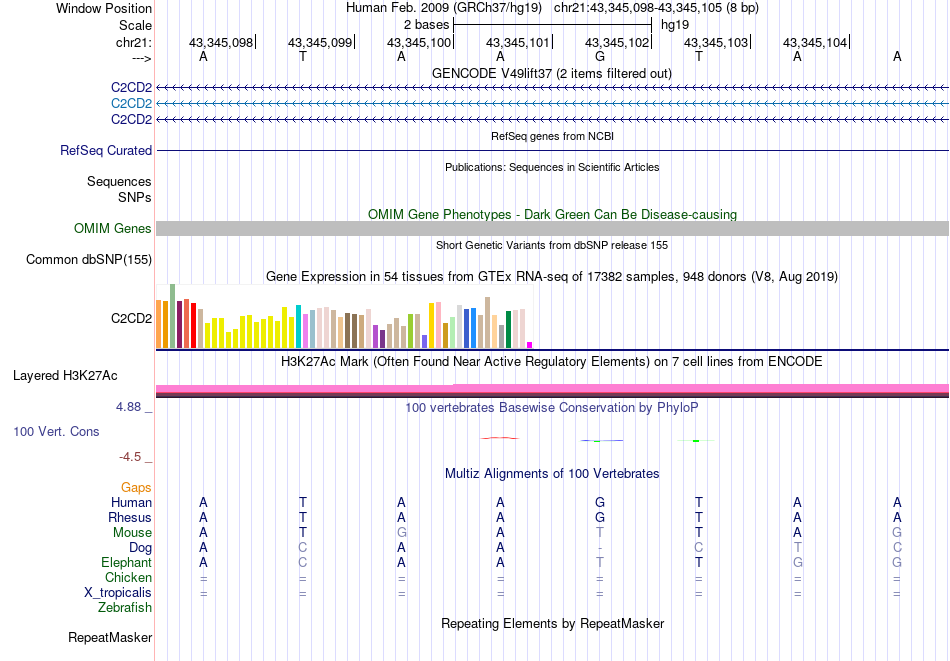Viewport: 950px width, 661px height.
Task: Open the Repeating Elements by RepeatMasker title
Action: point(552,624)
